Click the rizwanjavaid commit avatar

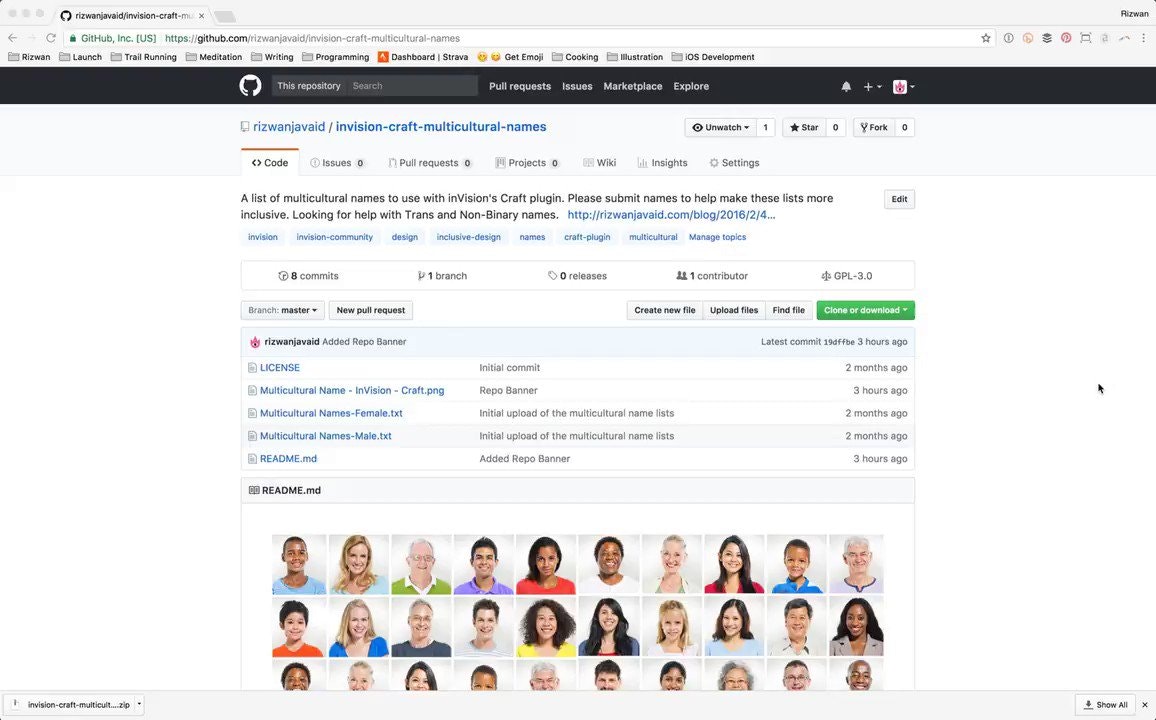click(255, 342)
